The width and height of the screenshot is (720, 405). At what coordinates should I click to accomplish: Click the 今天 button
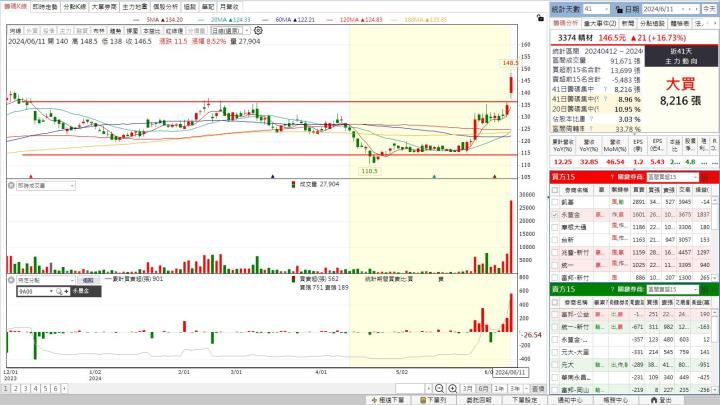pos(709,9)
